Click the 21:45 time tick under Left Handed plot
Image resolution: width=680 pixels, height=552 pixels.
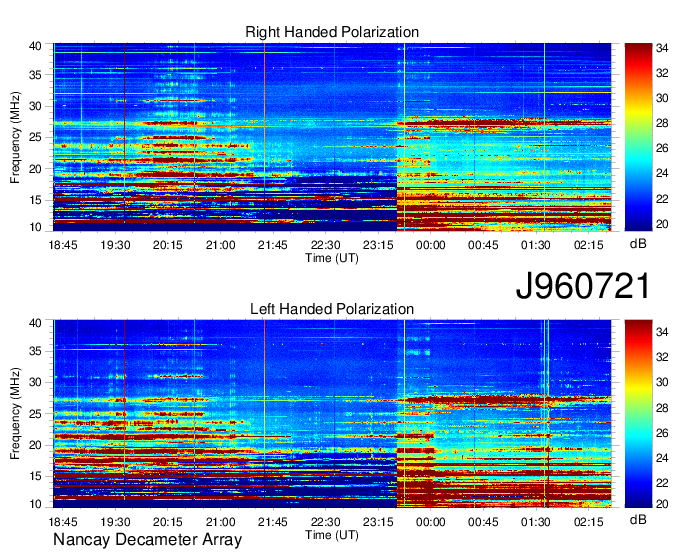[x=273, y=522]
